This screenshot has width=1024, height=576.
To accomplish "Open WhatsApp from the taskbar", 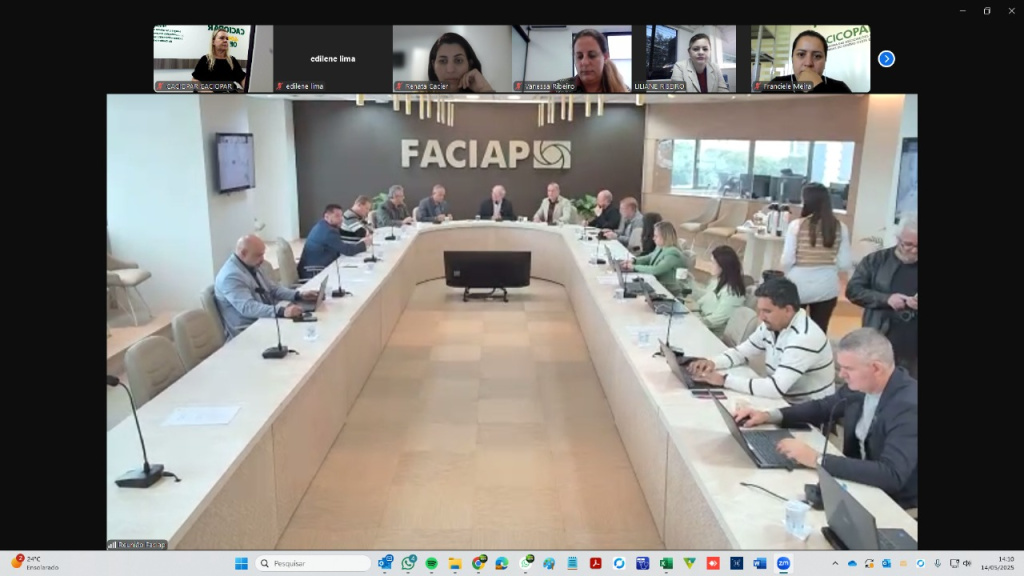I will pos(408,561).
